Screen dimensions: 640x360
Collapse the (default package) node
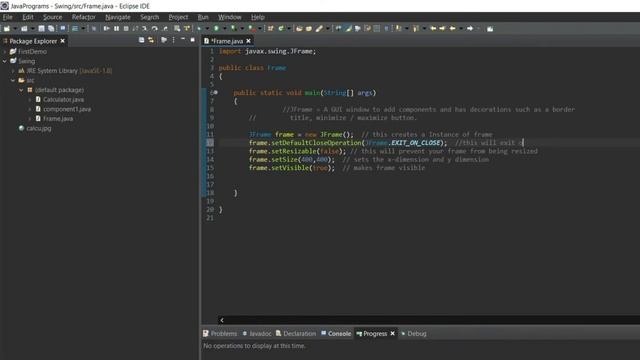21,90
